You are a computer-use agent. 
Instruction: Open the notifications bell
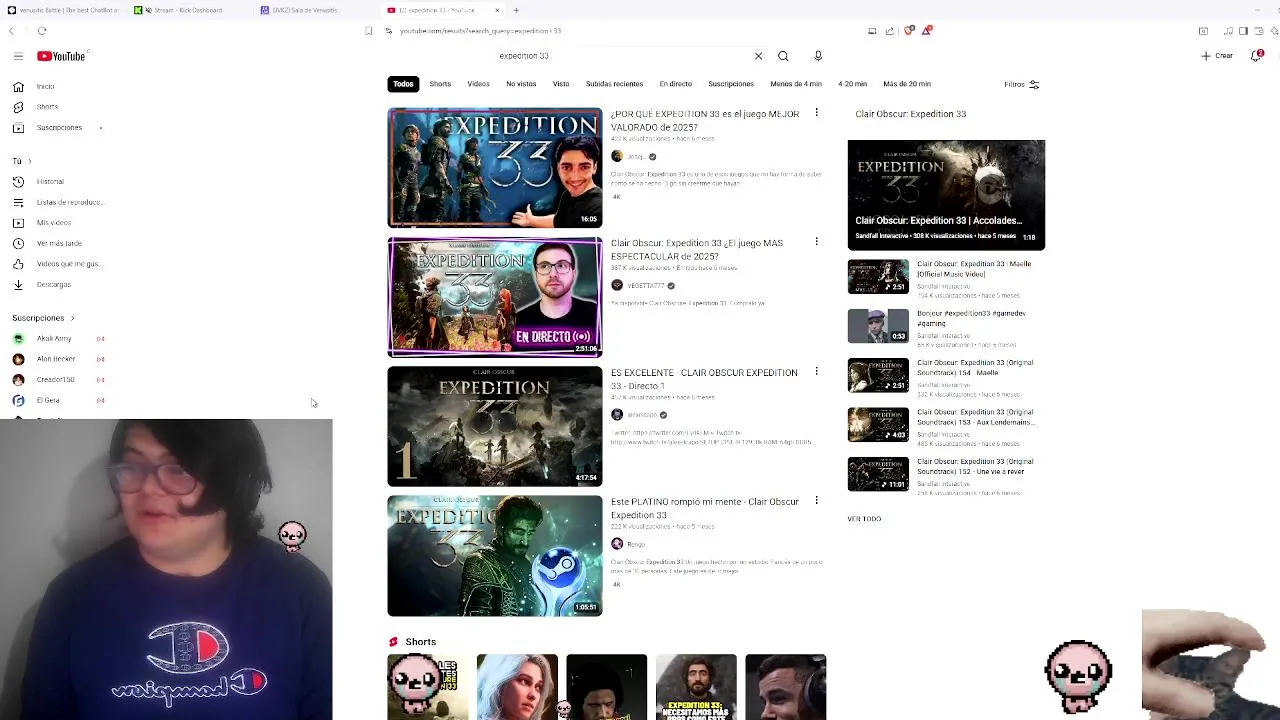click(x=1257, y=56)
